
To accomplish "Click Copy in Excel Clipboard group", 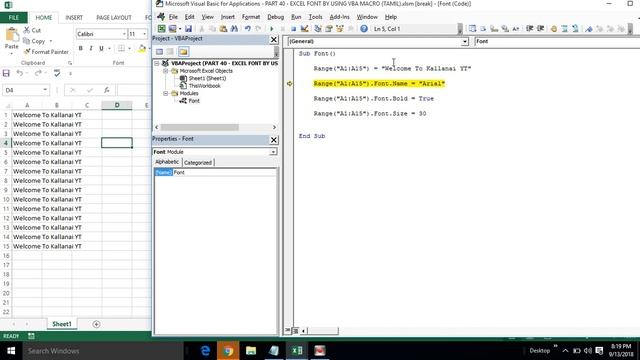I will [x=34, y=41].
